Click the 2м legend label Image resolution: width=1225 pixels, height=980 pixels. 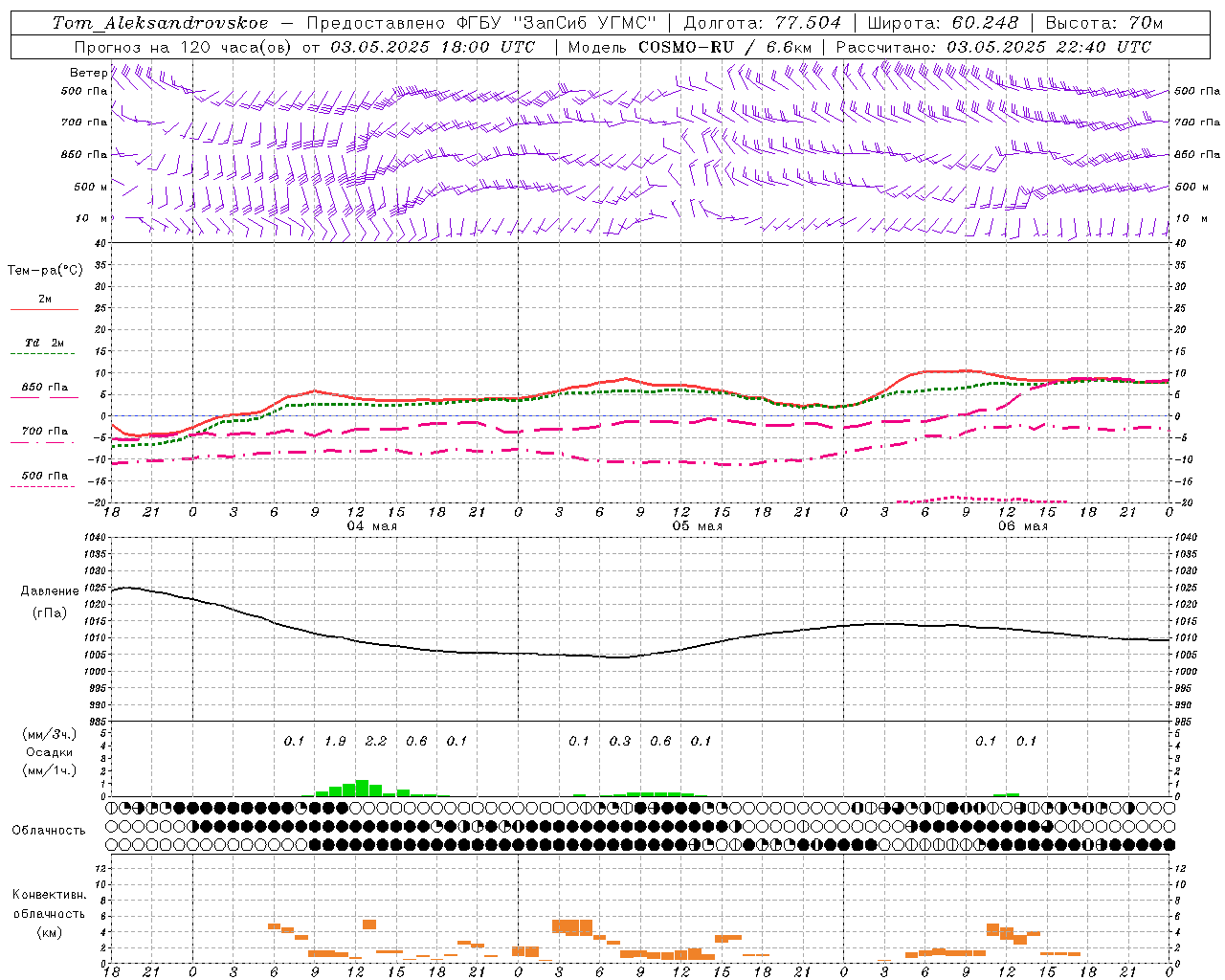(45, 299)
